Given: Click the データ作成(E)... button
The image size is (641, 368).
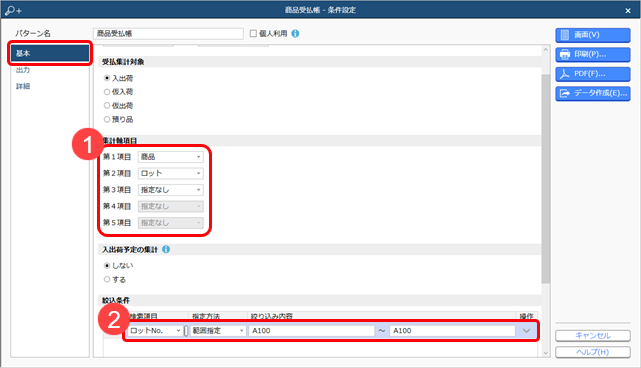Looking at the screenshot, I should [593, 93].
